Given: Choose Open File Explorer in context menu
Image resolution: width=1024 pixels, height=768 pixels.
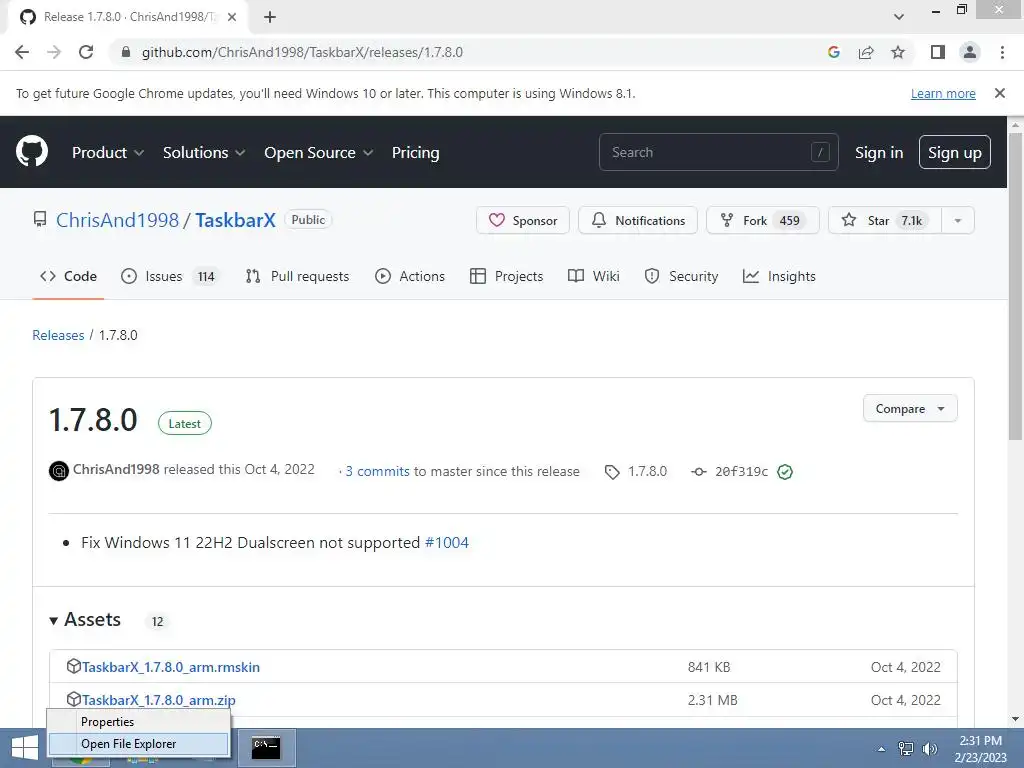Looking at the screenshot, I should pos(138,743).
